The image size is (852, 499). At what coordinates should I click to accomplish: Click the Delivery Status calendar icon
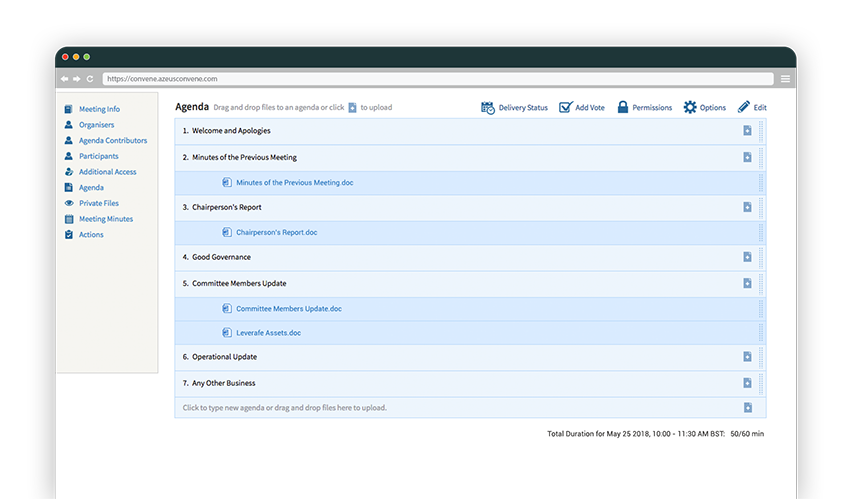pos(487,108)
